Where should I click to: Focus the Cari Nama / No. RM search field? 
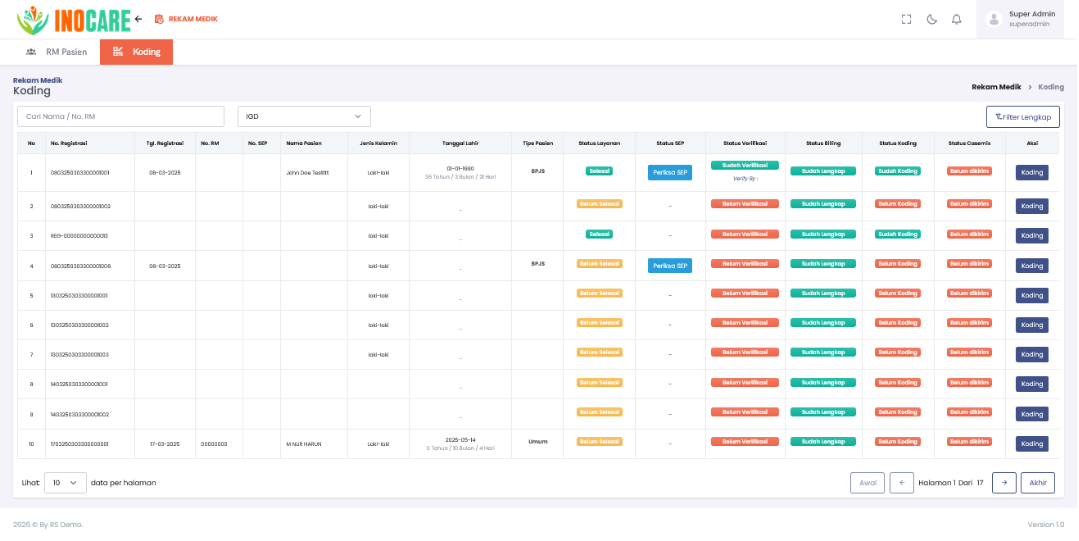coord(120,116)
